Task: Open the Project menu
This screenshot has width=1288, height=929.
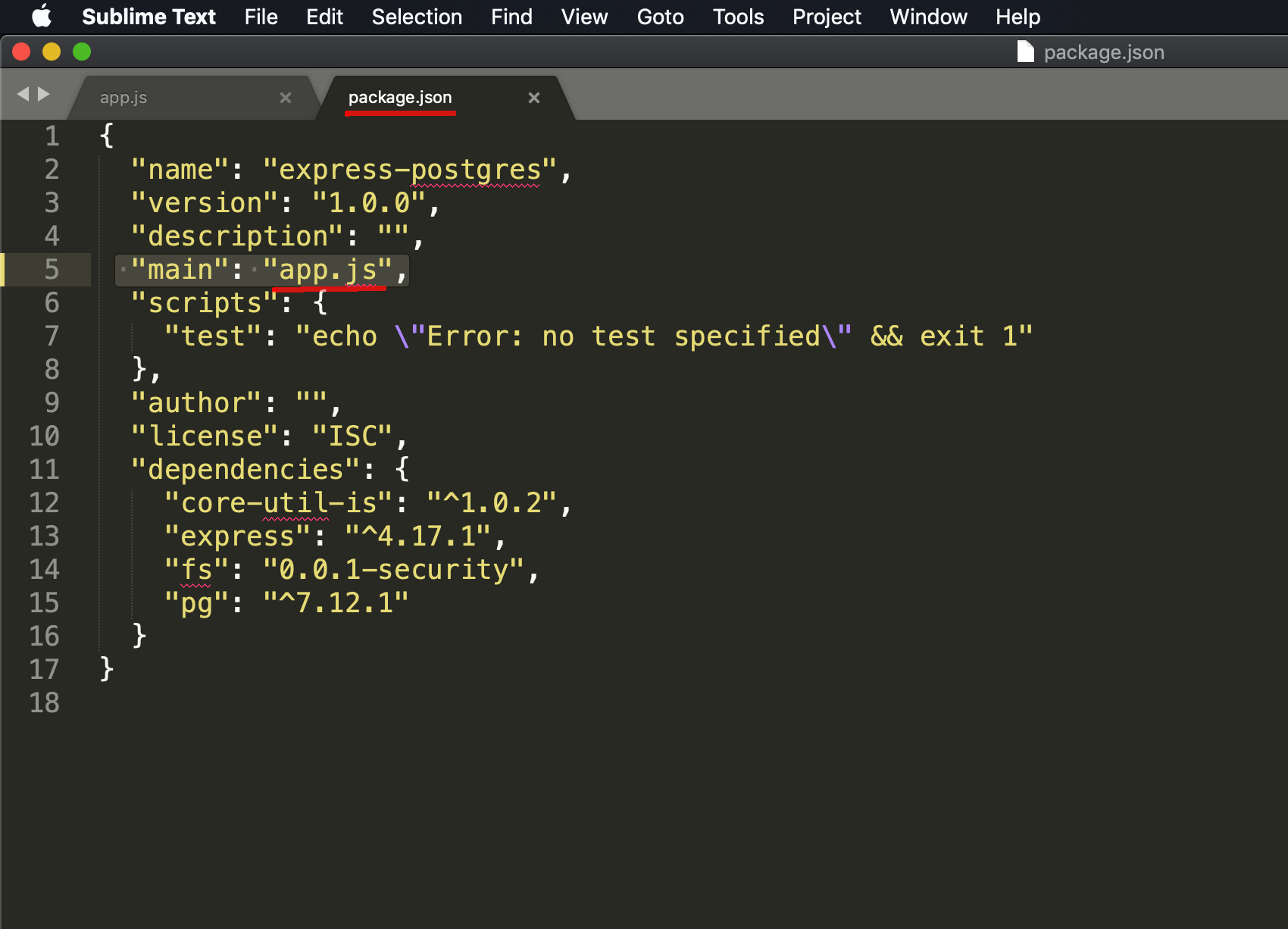Action: coord(827,17)
